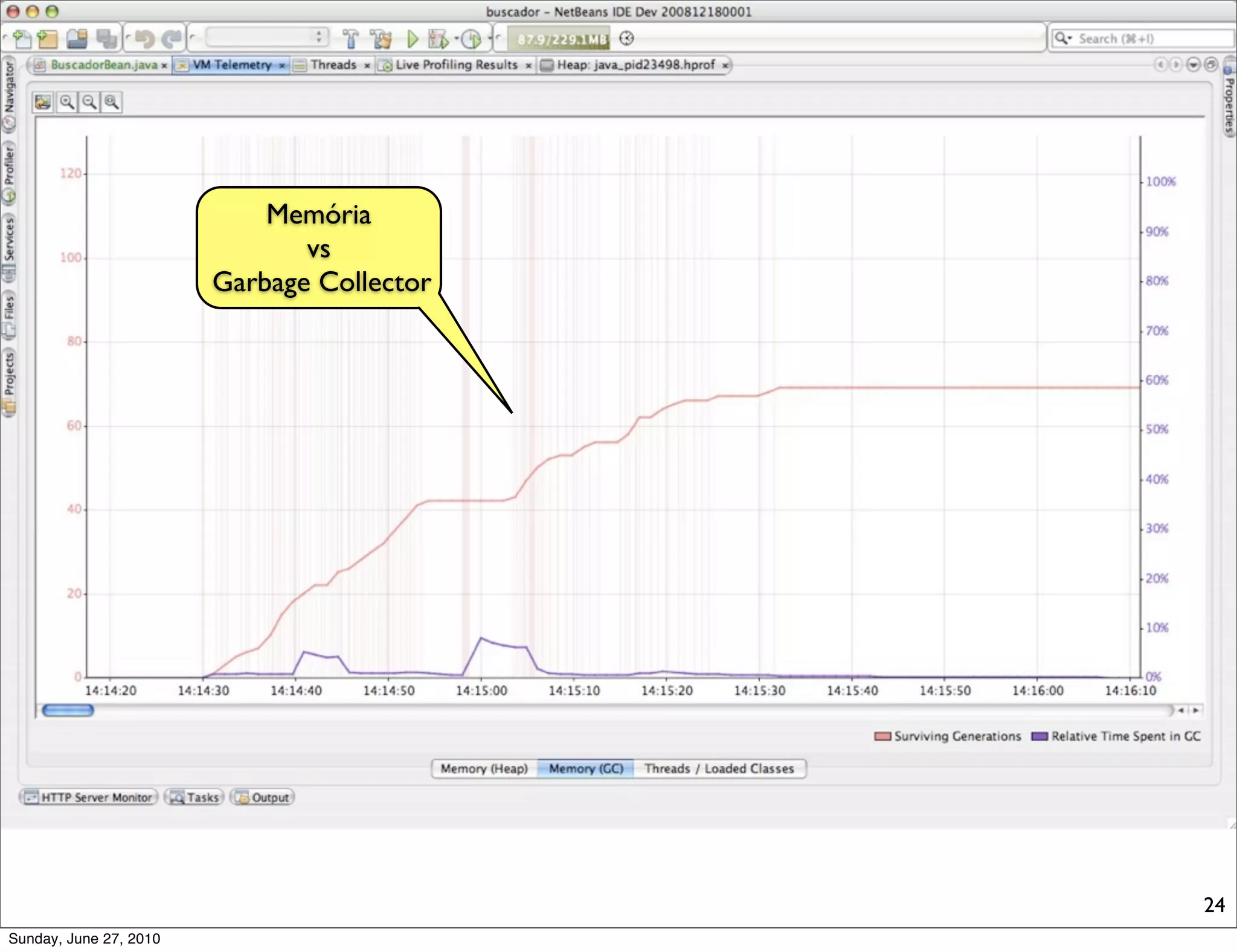Viewport: 1237px width, 952px height.
Task: Click the Undo arrow icon
Action: point(144,39)
